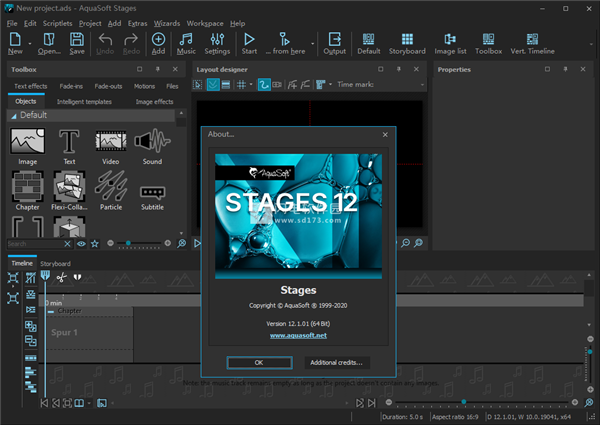This screenshot has width=600, height=425.
Task: Collapse the Default objects group
Action: click(x=14, y=115)
